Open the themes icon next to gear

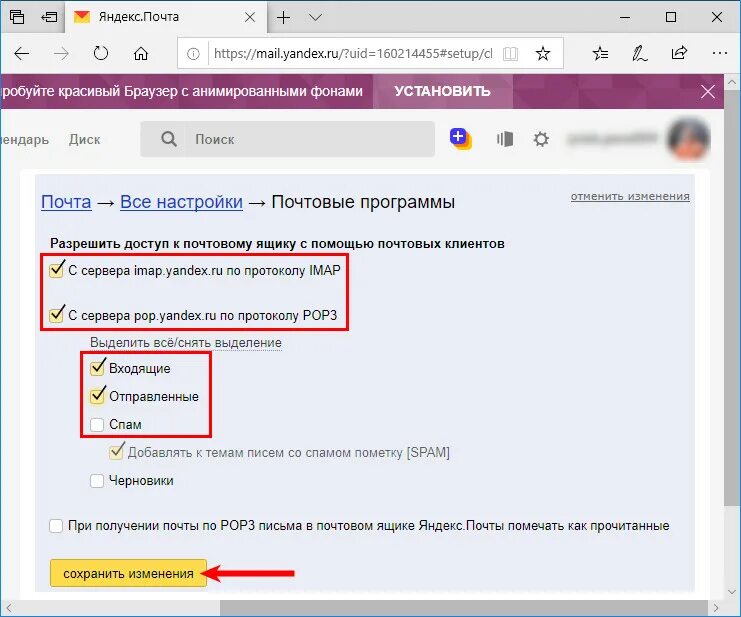tap(505, 139)
